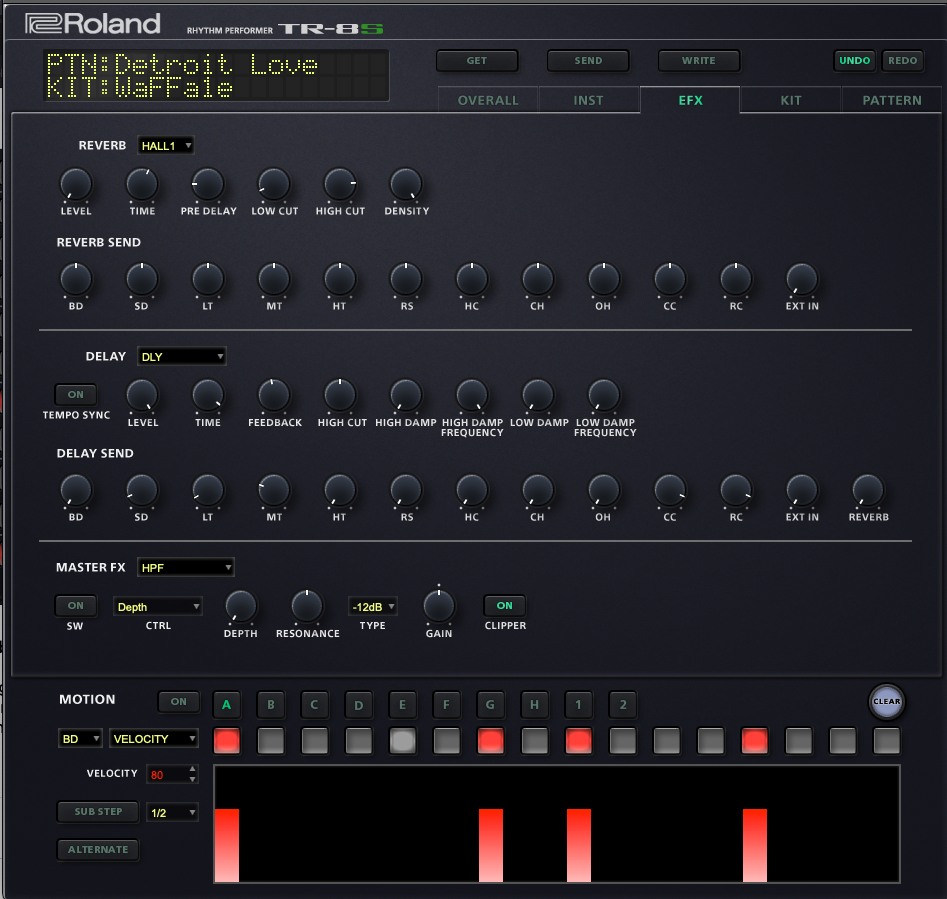
Task: Click the master FX GAIN knob
Action: click(439, 606)
